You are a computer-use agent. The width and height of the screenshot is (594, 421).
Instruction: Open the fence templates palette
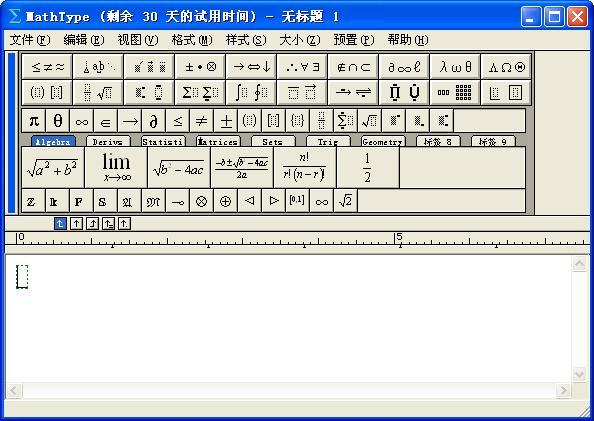point(47,92)
